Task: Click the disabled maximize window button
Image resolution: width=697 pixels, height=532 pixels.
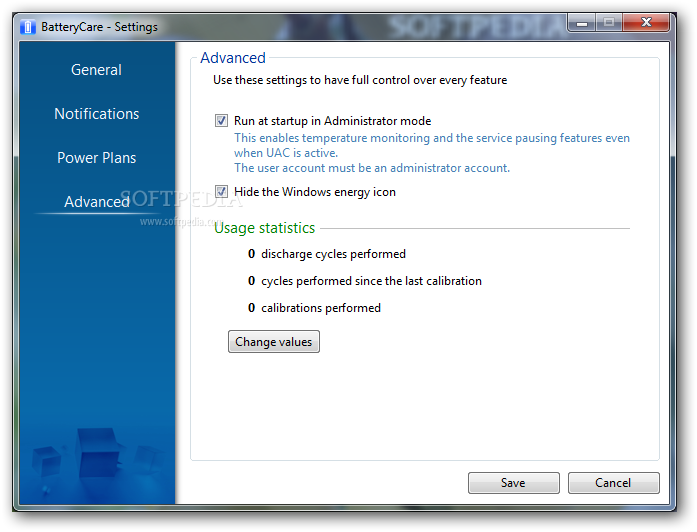Action: 609,22
